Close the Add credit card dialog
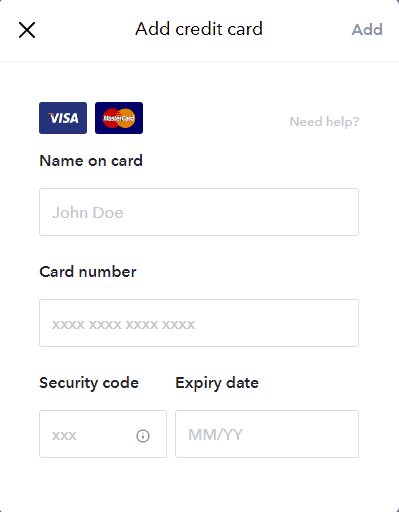The height and width of the screenshot is (512, 399). 27,30
